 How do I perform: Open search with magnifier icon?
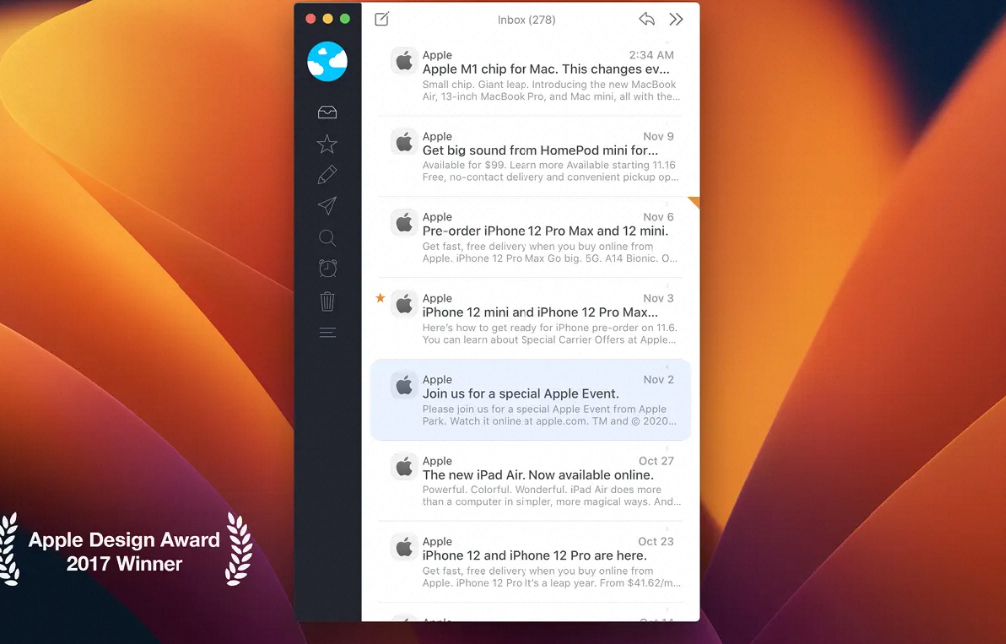pos(327,238)
